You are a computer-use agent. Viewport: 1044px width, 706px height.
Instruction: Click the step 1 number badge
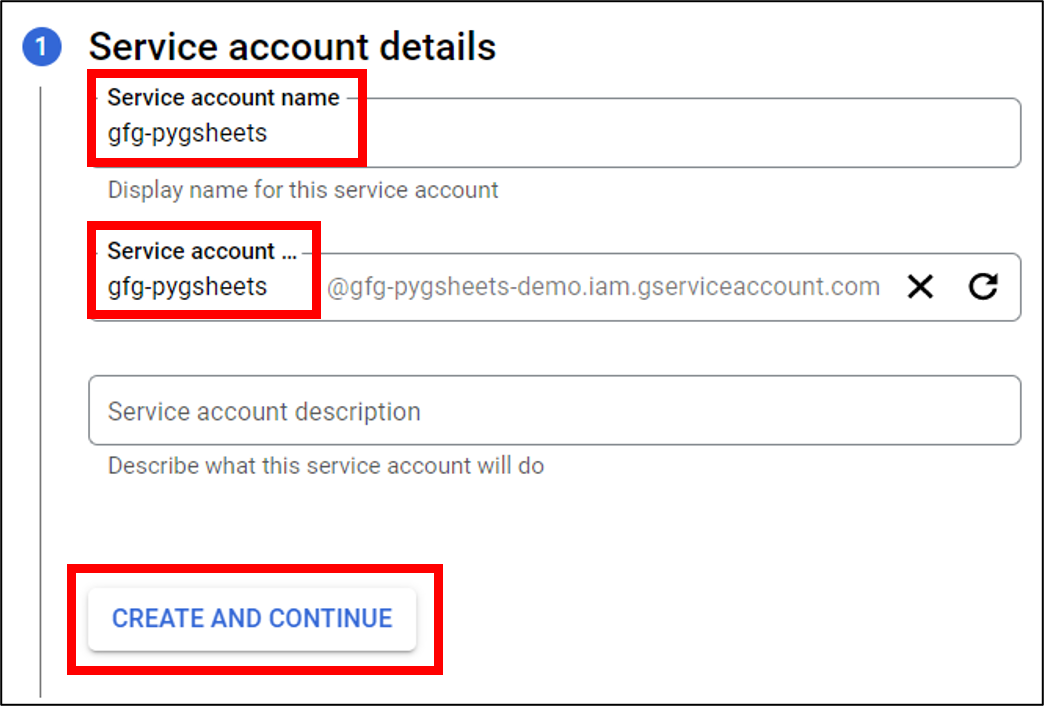click(x=42, y=47)
